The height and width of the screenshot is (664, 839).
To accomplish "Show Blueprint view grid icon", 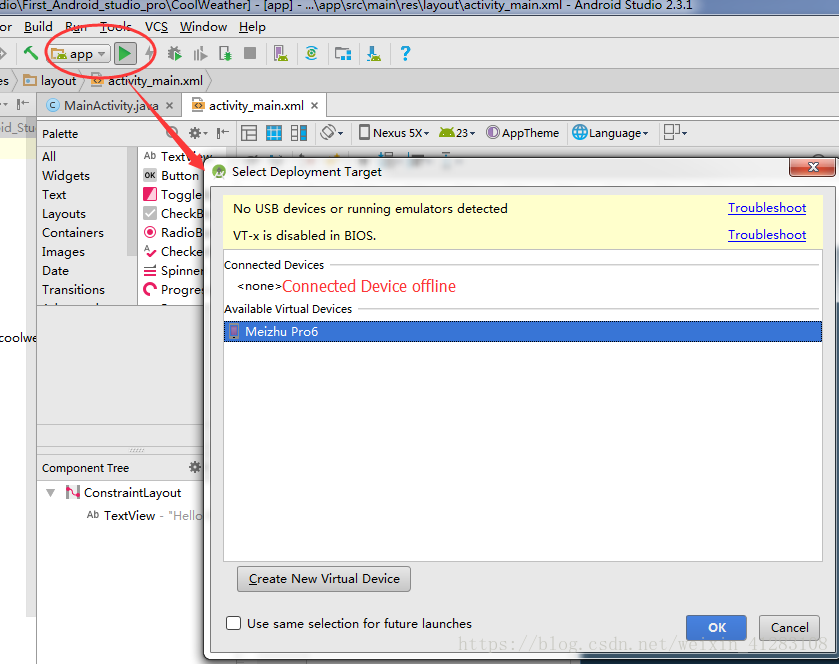I will (x=274, y=133).
